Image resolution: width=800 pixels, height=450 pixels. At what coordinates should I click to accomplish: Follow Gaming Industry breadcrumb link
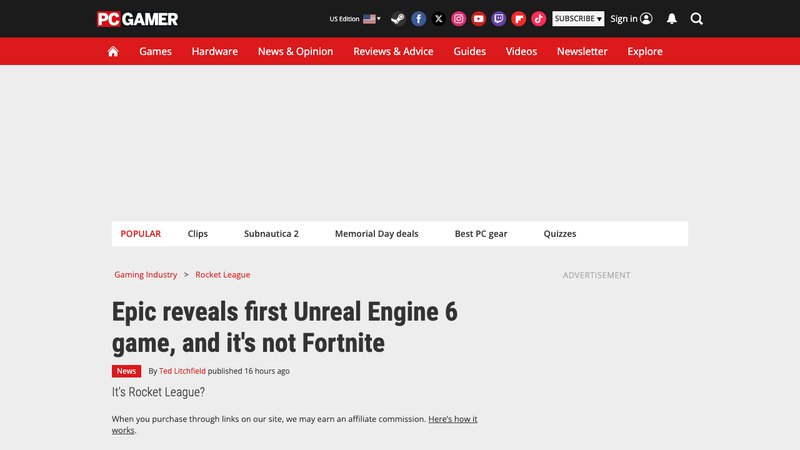click(145, 274)
